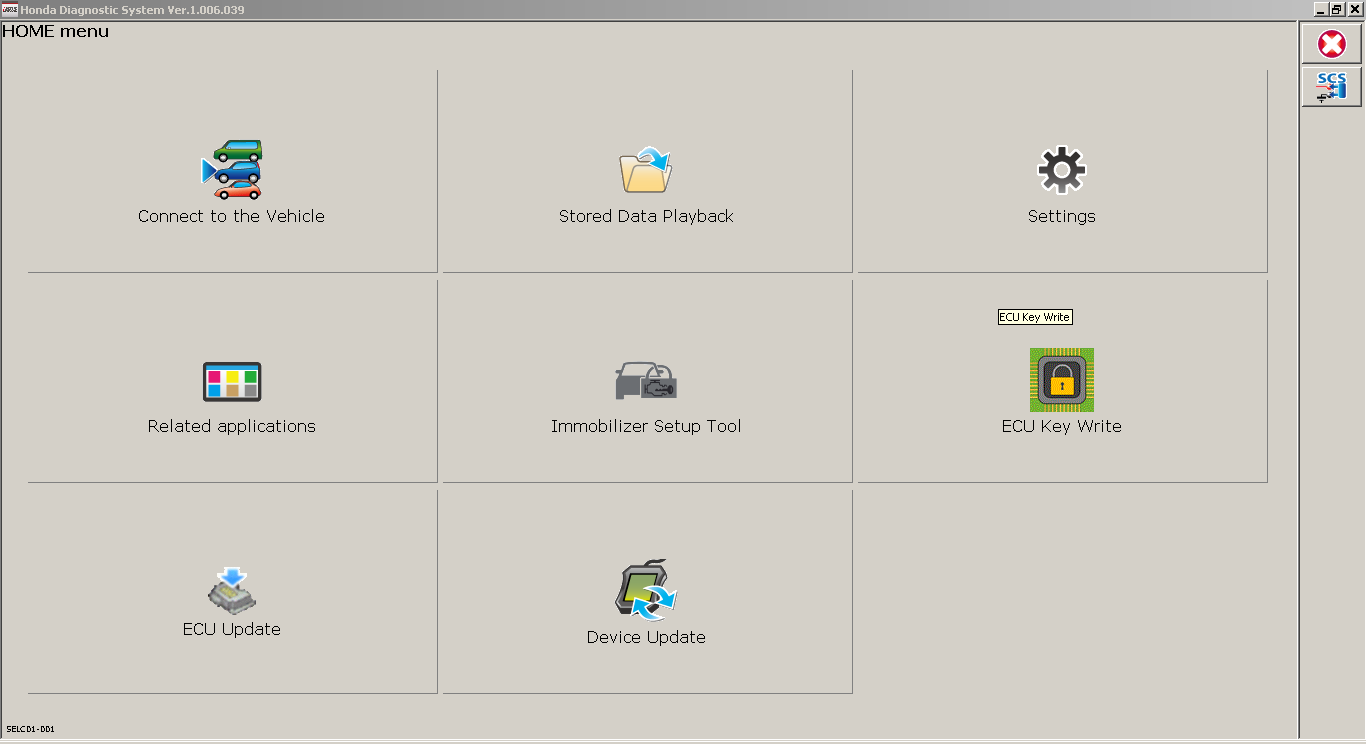Click the Honda Diagnostic System title bar icon
This screenshot has width=1366, height=744.
click(x=10, y=9)
